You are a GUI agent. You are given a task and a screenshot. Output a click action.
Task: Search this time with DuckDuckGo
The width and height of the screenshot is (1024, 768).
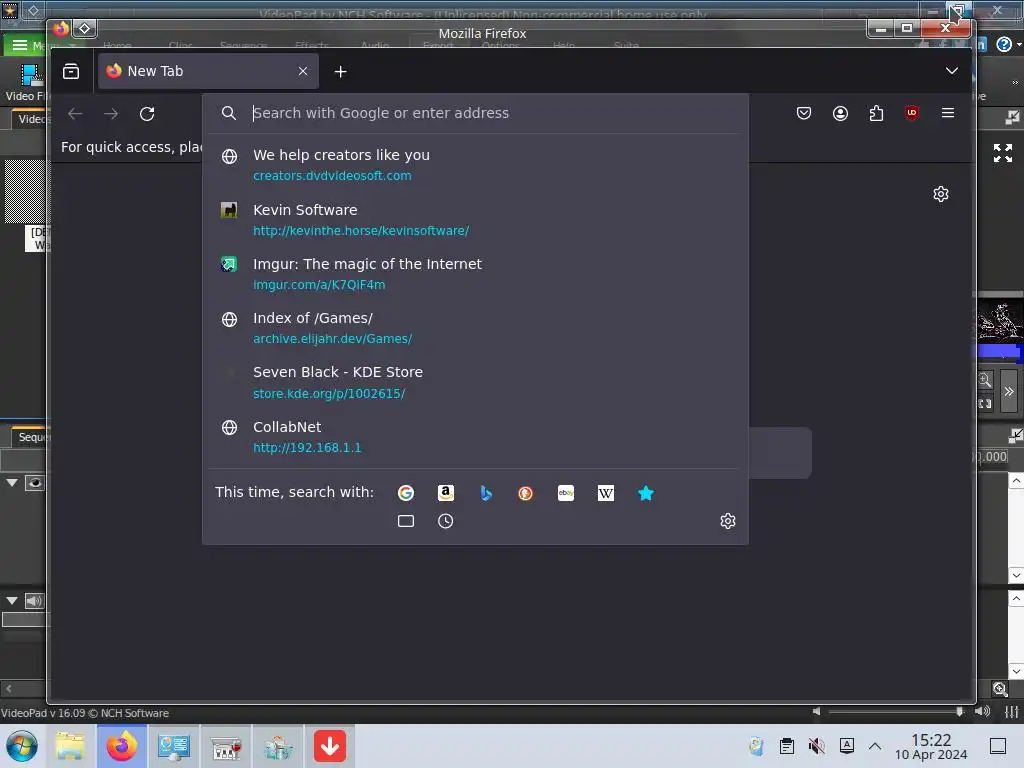tap(525, 493)
